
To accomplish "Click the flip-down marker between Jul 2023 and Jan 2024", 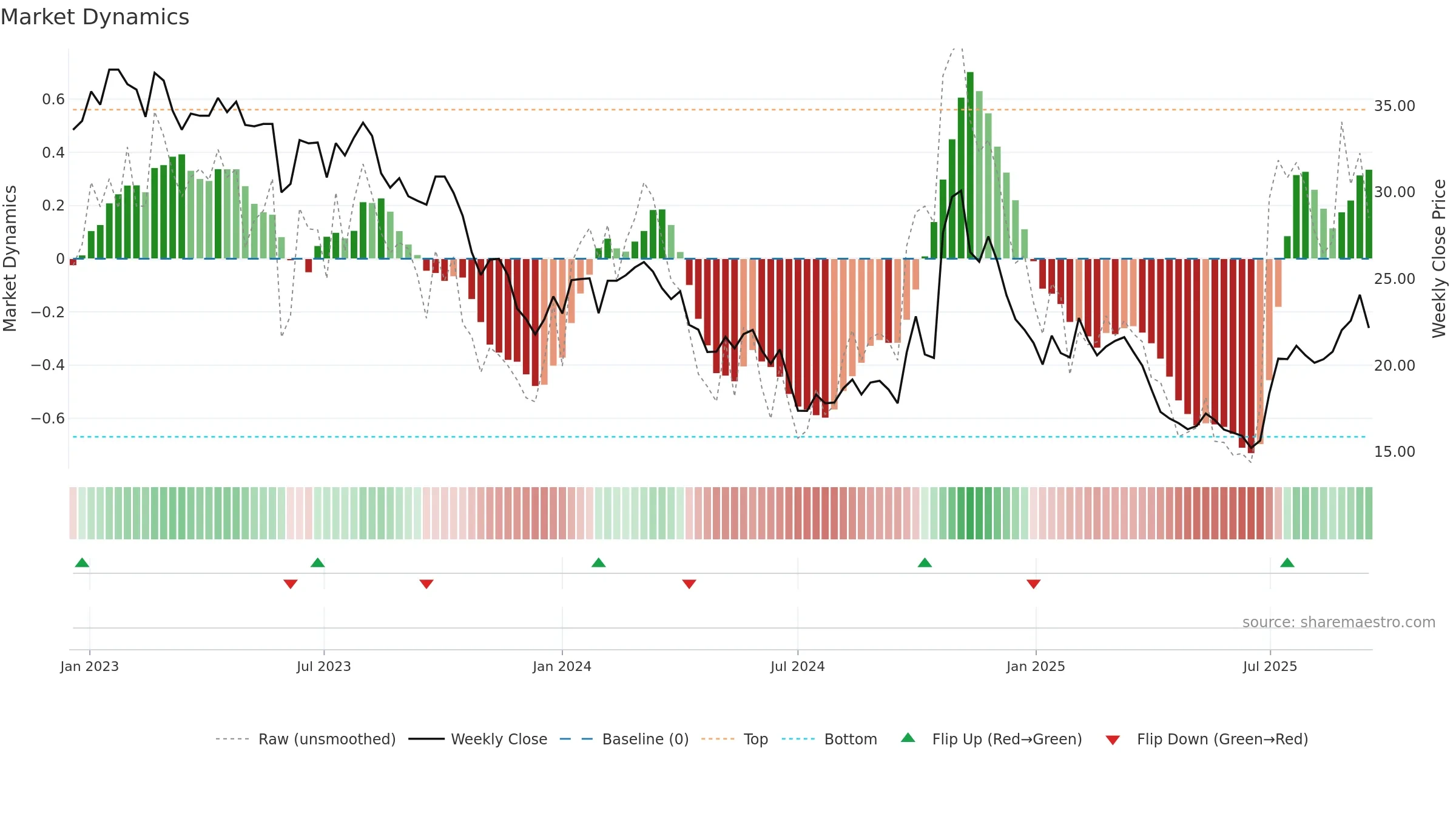I will [426, 584].
